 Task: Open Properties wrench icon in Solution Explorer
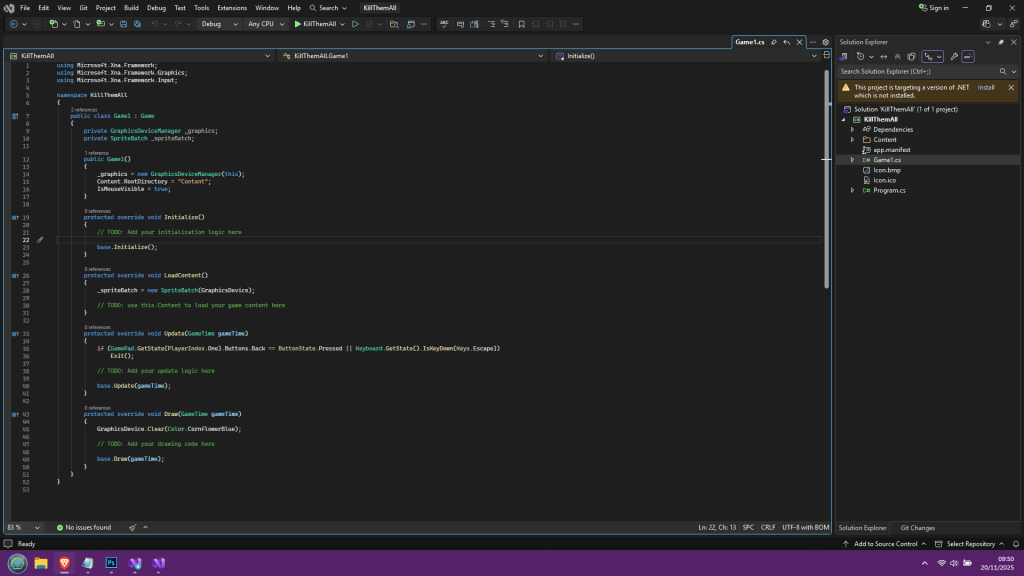click(x=954, y=57)
